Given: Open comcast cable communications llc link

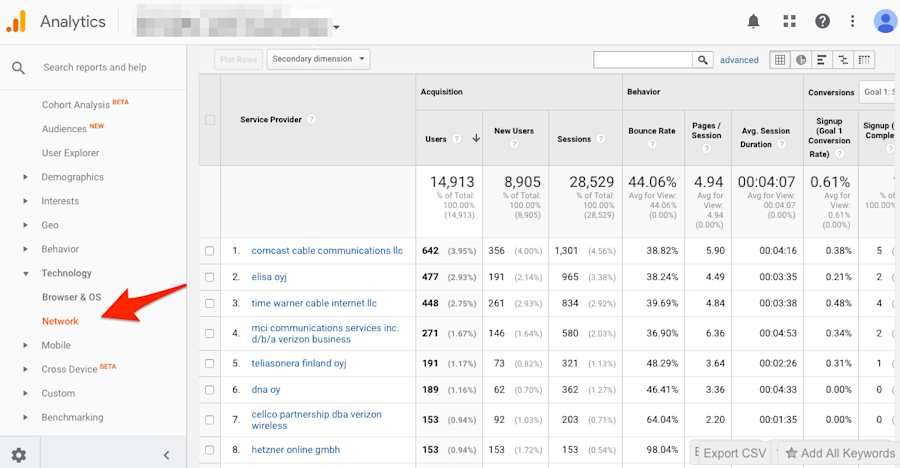Looking at the screenshot, I should click(327, 251).
